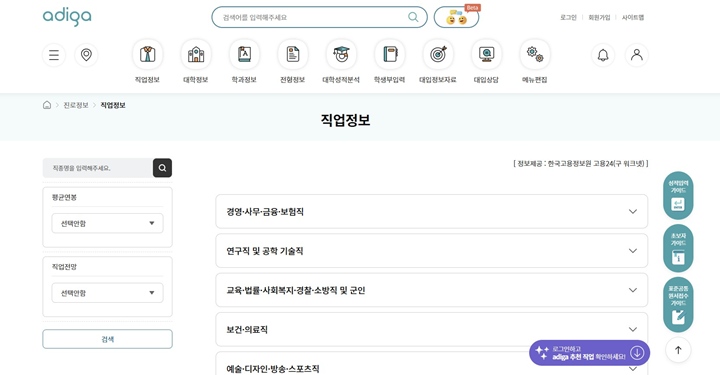Go to home via breadcrumb house icon
Image resolution: width=720 pixels, height=375 pixels.
coord(47,105)
